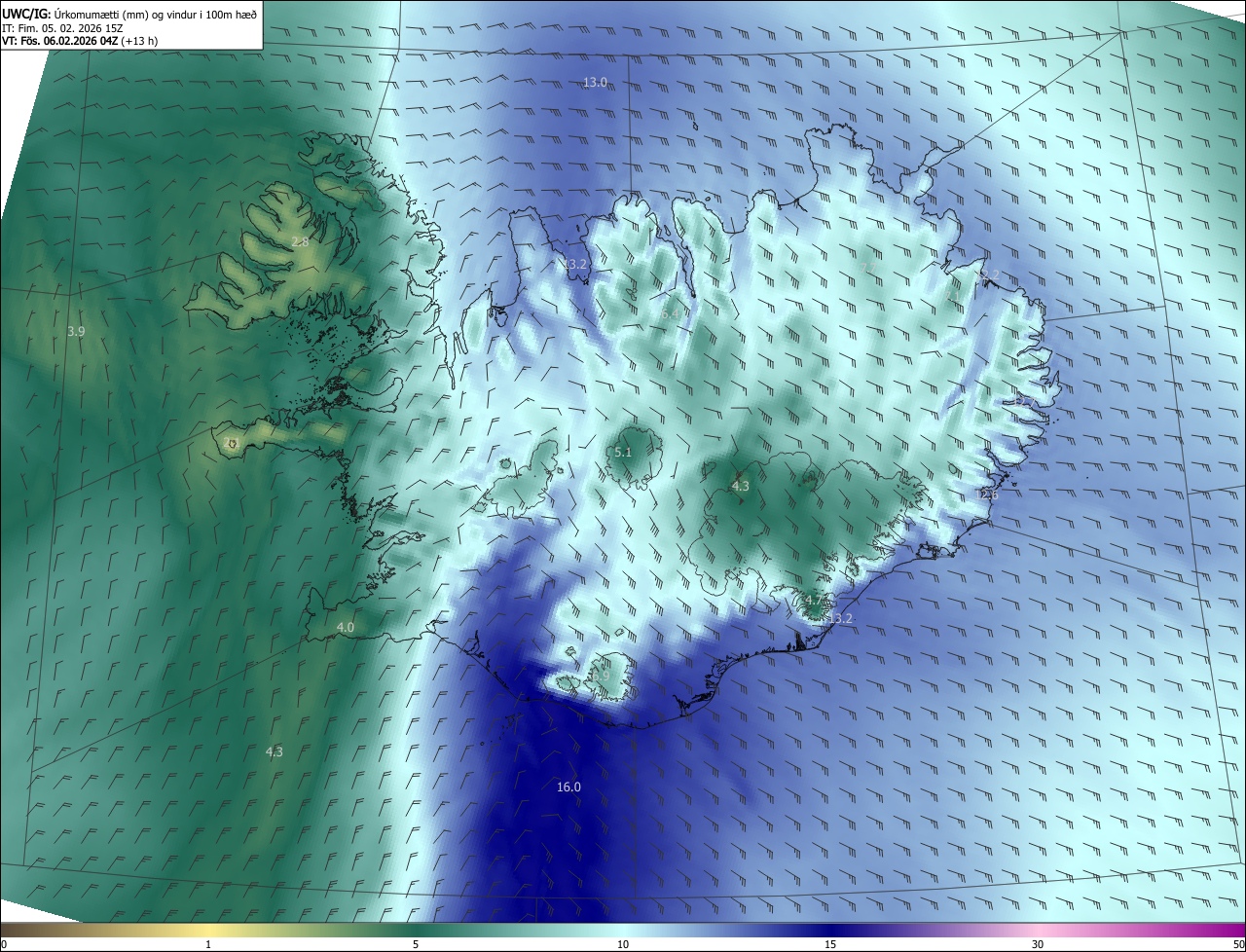Image resolution: width=1246 pixels, height=952 pixels.
Task: Click the 2.1 value on Snæfellsnes peninsula
Action: tap(231, 443)
